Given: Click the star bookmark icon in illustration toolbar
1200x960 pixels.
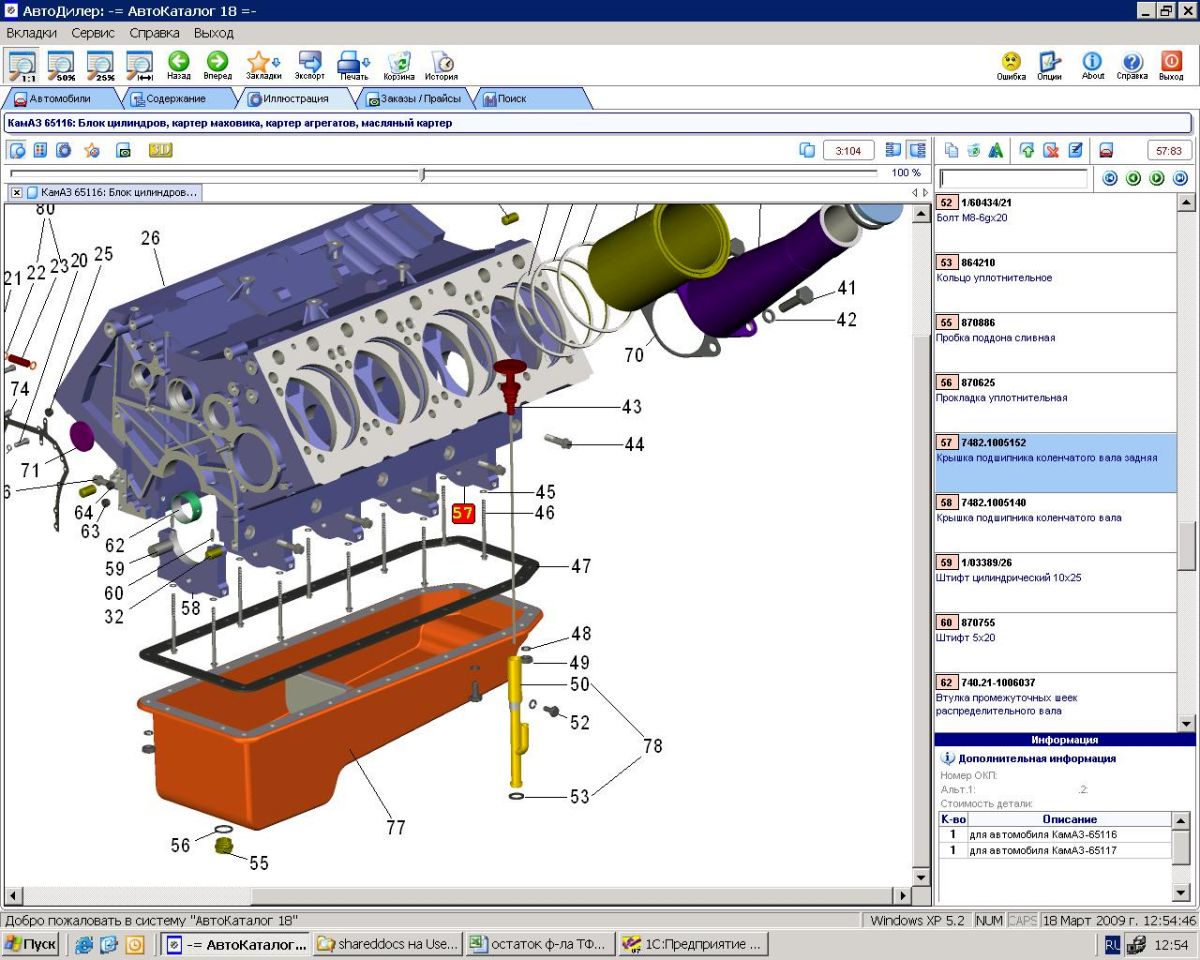Looking at the screenshot, I should (91, 151).
